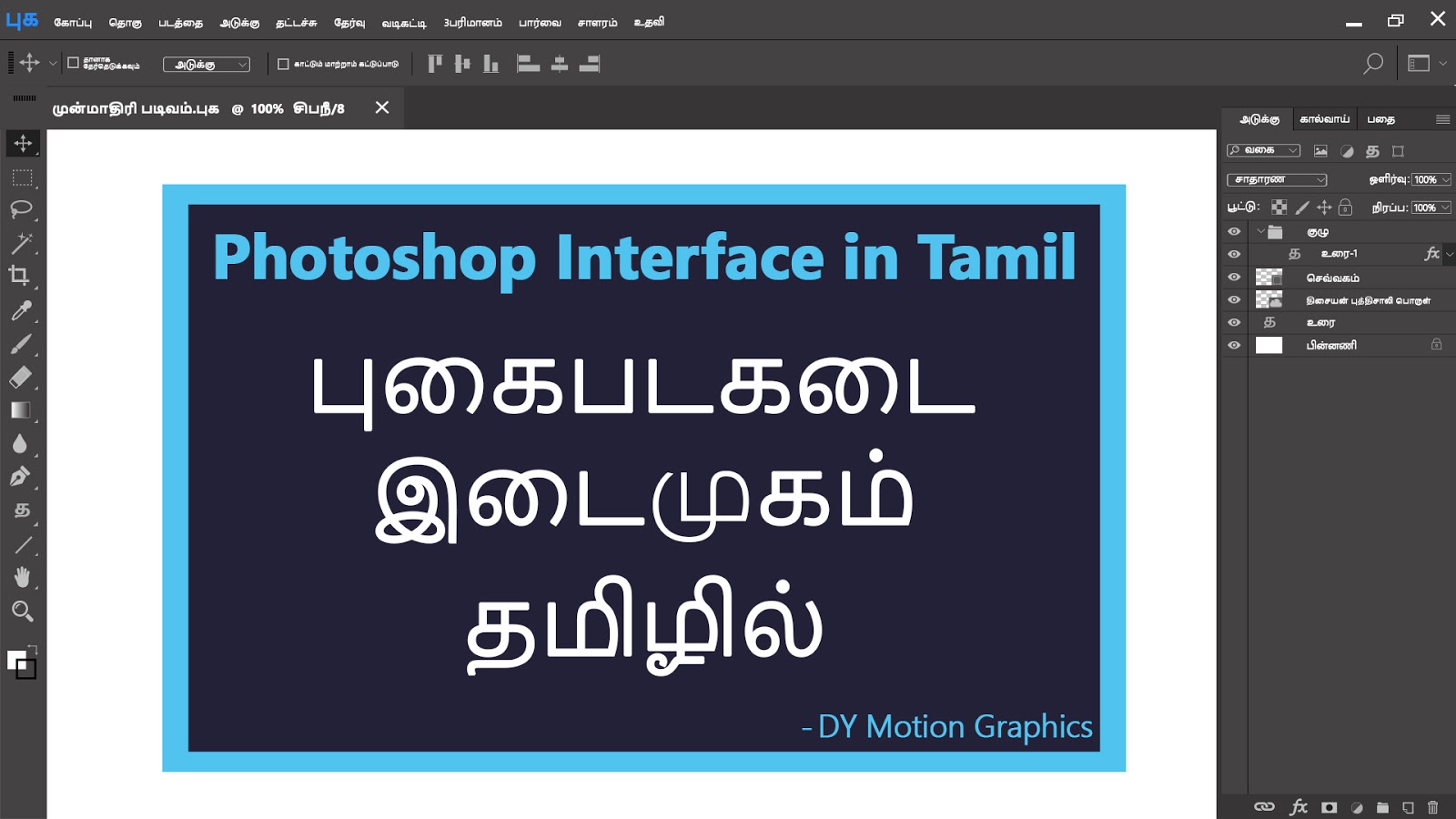This screenshot has height=819, width=1456.
Task: Create a new layer icon
Action: click(x=1408, y=807)
